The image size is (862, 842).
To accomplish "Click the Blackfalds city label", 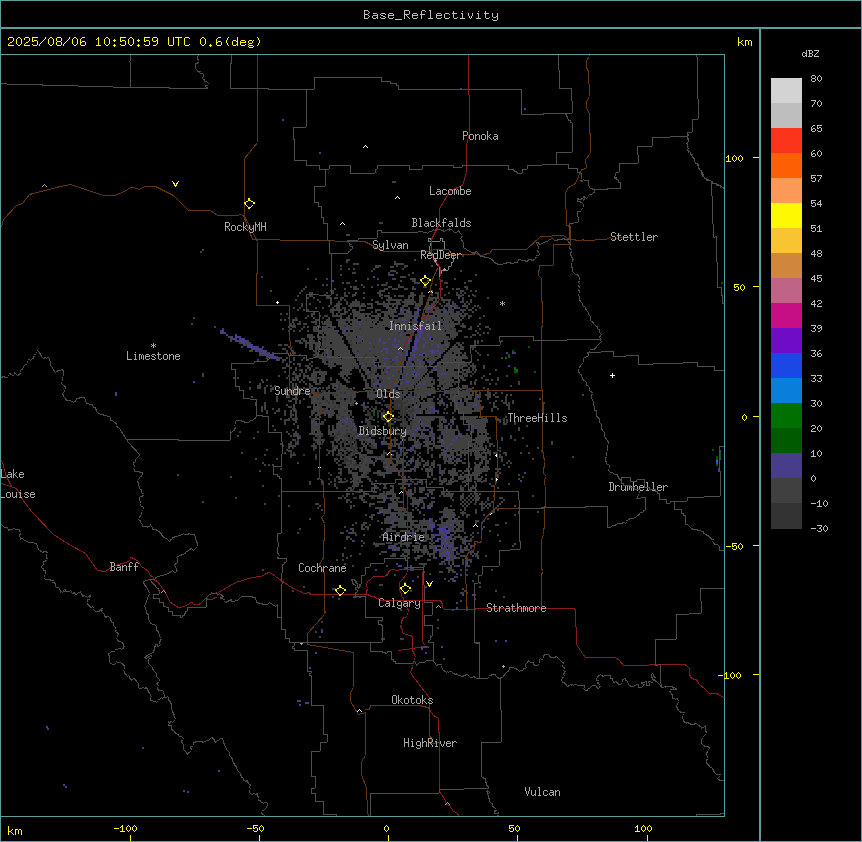I will tap(441, 223).
